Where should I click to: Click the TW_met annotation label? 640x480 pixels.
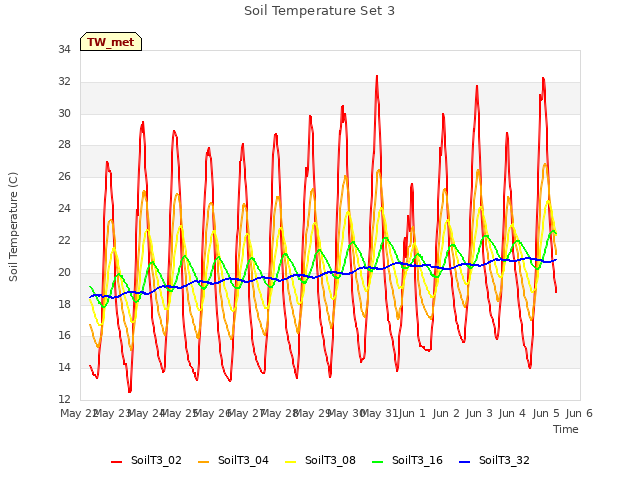coord(111,42)
